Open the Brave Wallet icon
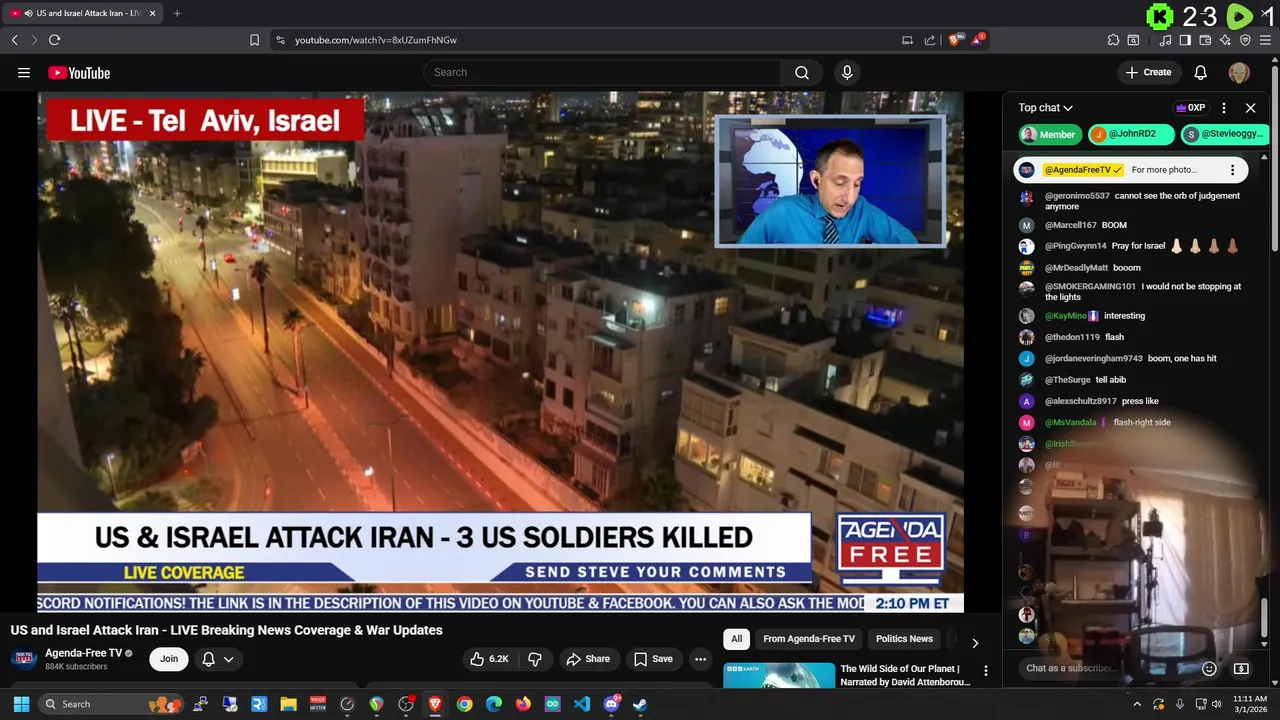1280x720 pixels. pyautogui.click(x=1205, y=40)
